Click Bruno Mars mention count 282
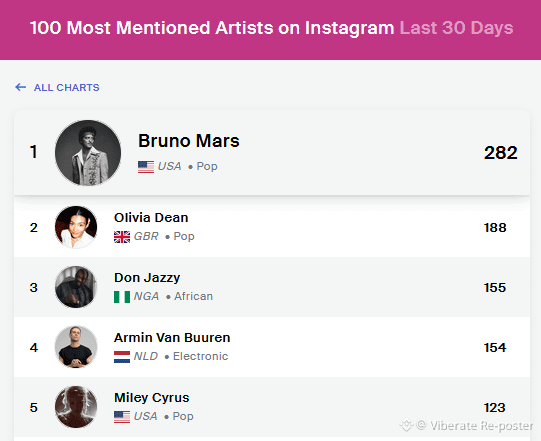This screenshot has height=441, width=541. [x=501, y=153]
